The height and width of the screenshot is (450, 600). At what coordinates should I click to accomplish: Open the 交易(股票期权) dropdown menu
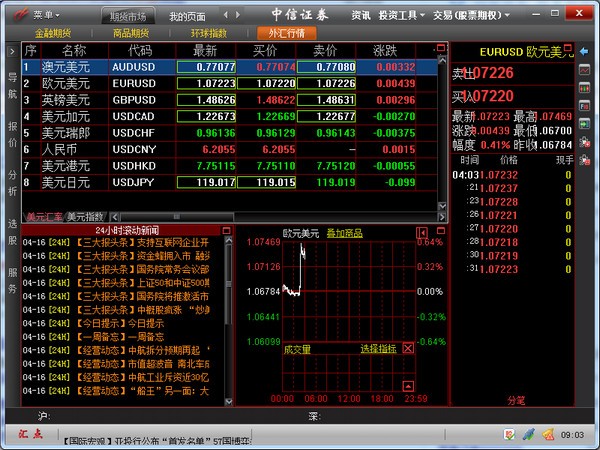pos(471,15)
